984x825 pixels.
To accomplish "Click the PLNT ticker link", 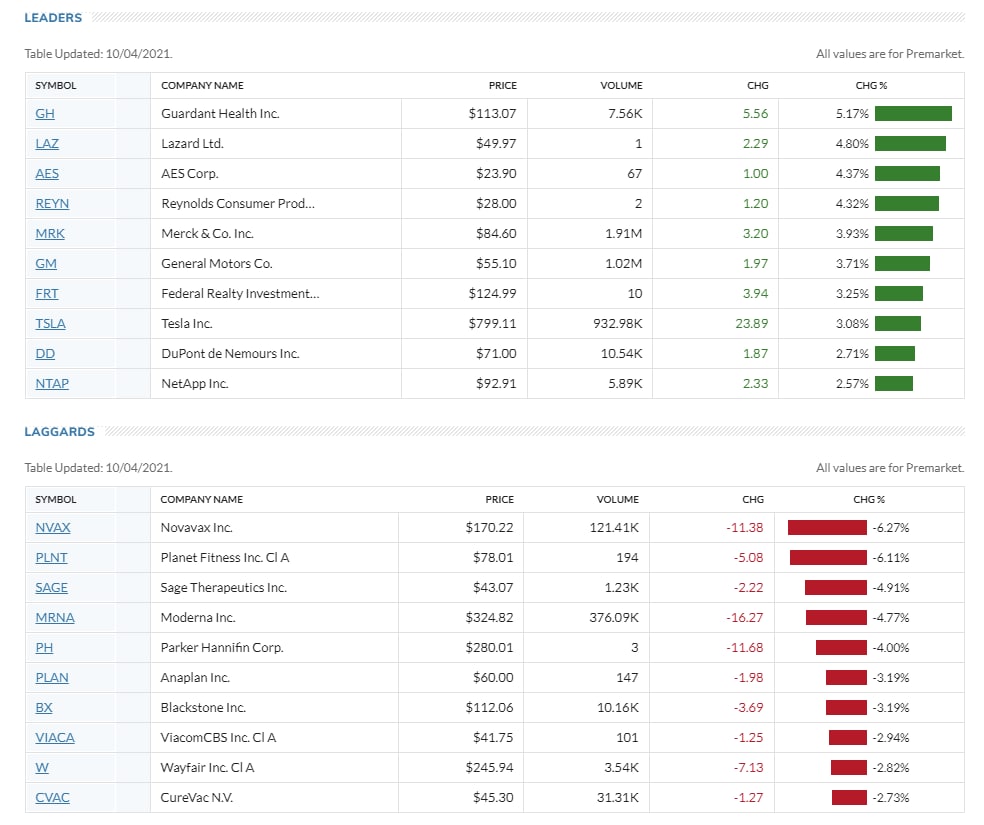I will tap(51, 558).
